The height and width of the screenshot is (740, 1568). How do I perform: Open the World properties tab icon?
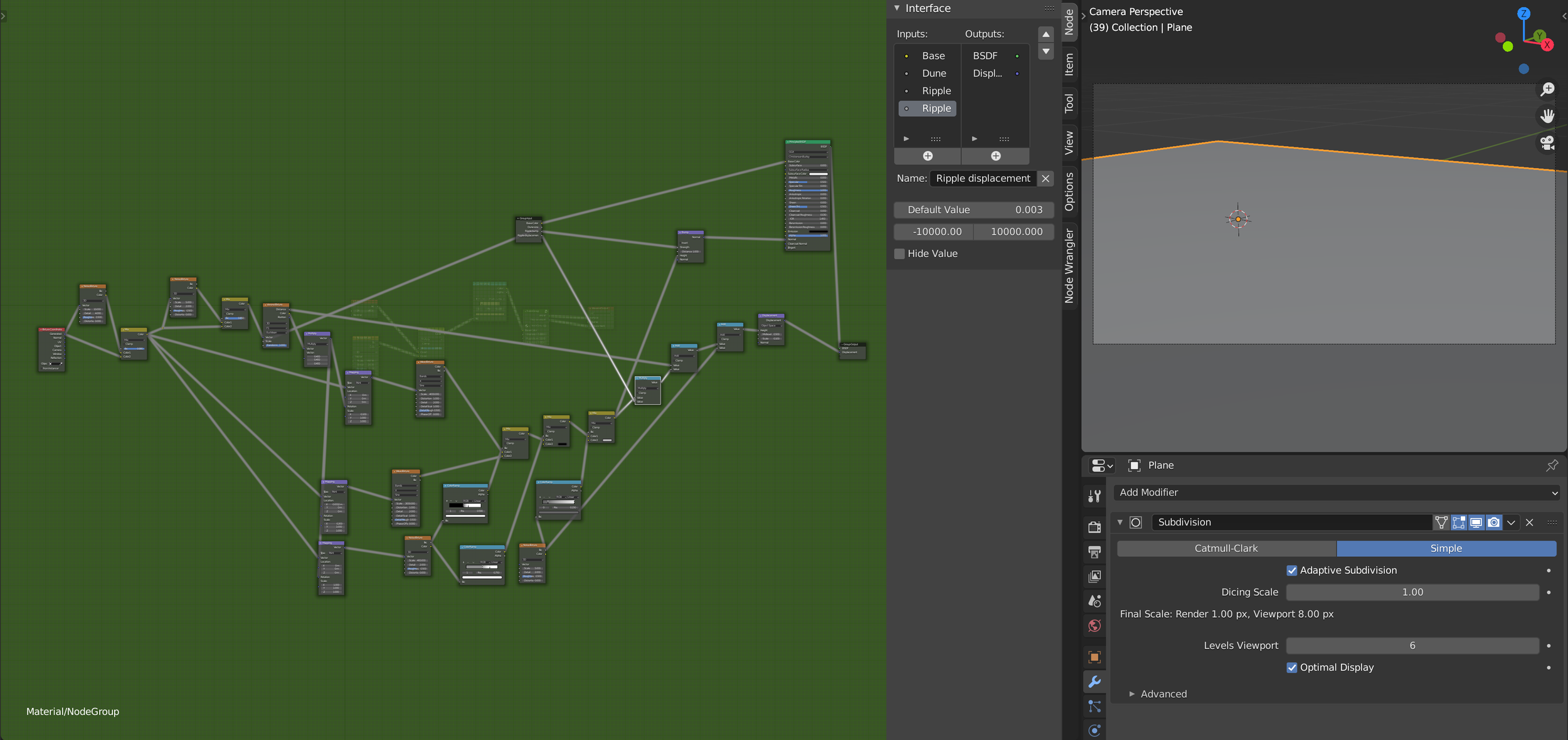[1094, 626]
